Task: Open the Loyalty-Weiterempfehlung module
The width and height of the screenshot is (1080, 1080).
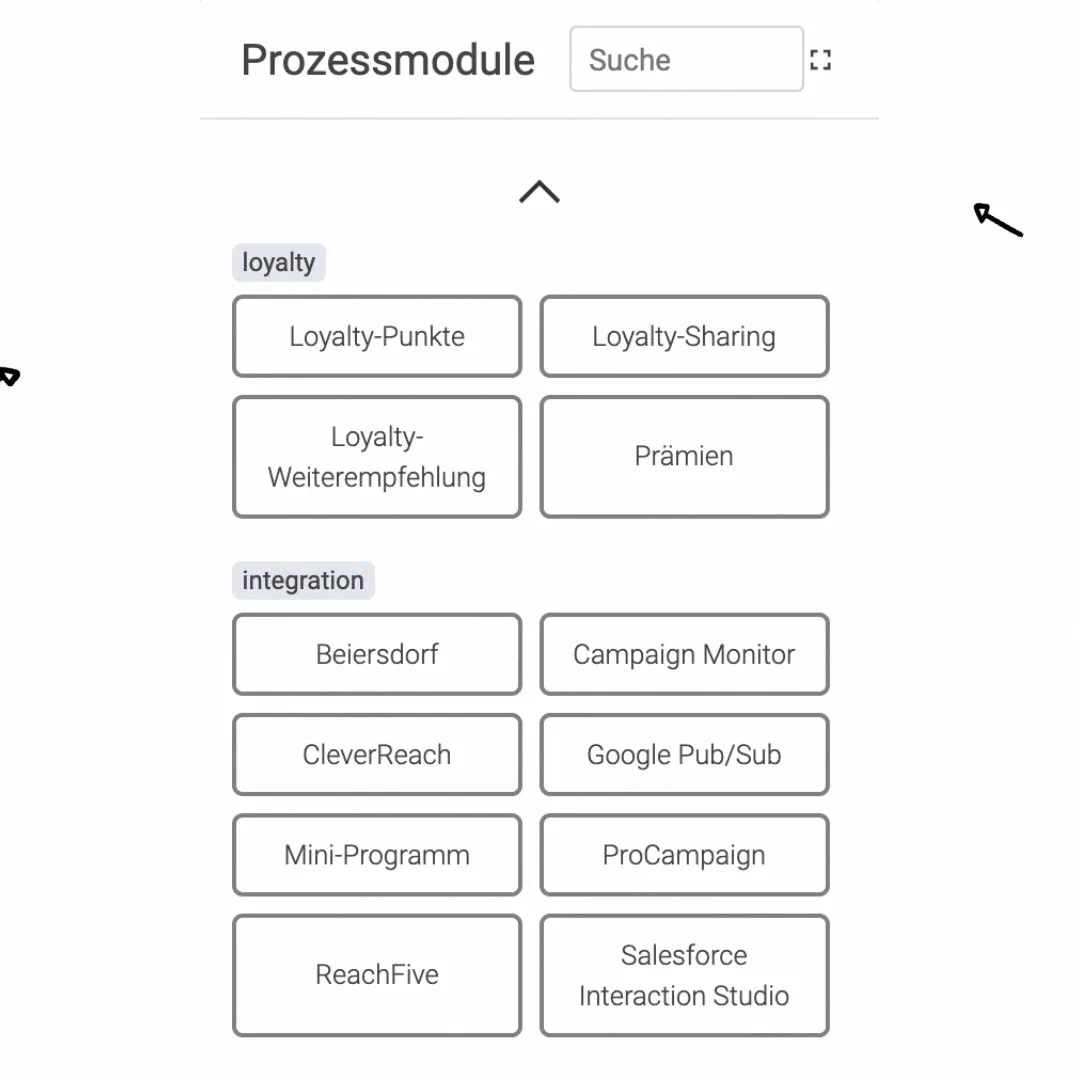Action: coord(377,456)
